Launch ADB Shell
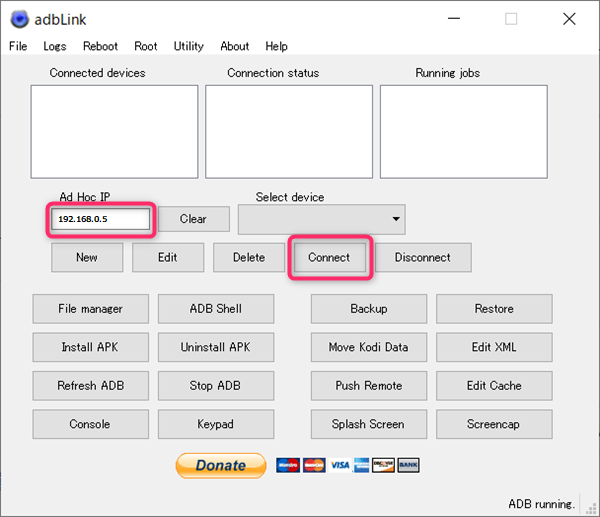This screenshot has width=600, height=517. tap(216, 309)
